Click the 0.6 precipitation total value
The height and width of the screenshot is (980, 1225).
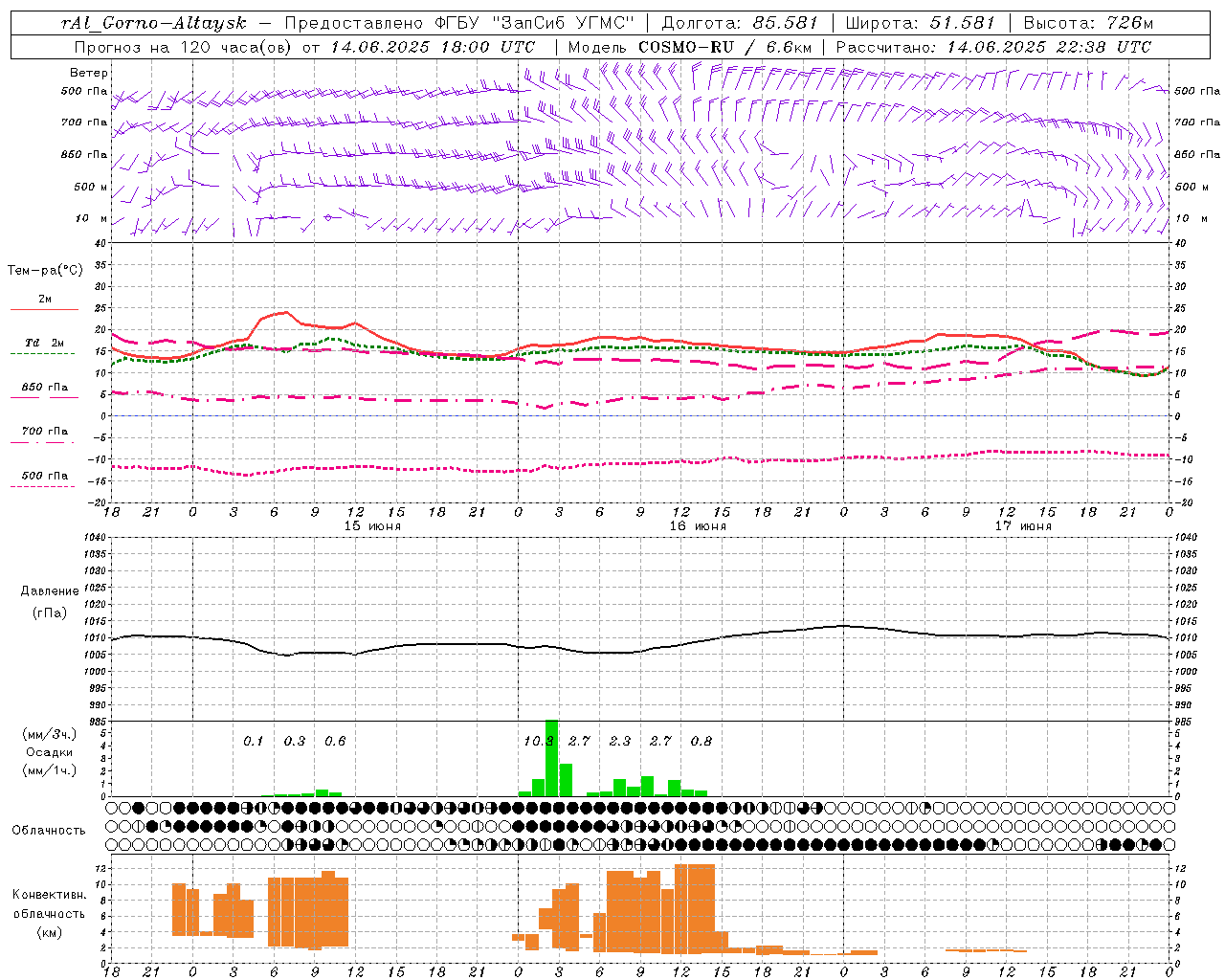tap(335, 741)
